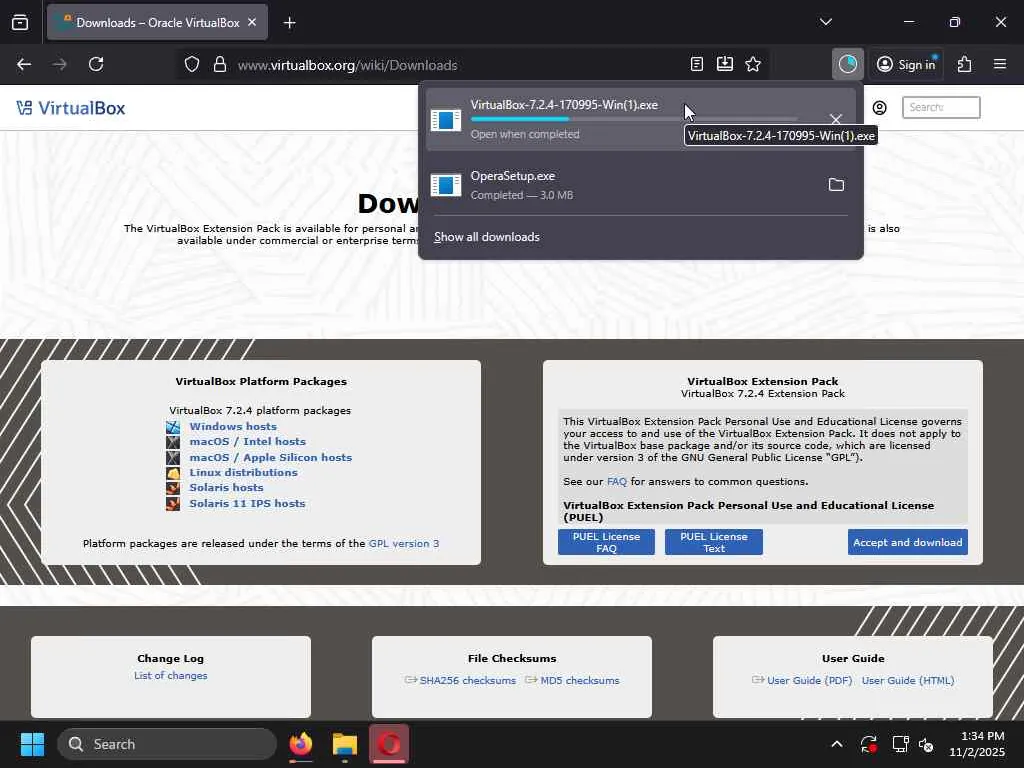Click the PUEL License Text button

pyautogui.click(x=714, y=542)
